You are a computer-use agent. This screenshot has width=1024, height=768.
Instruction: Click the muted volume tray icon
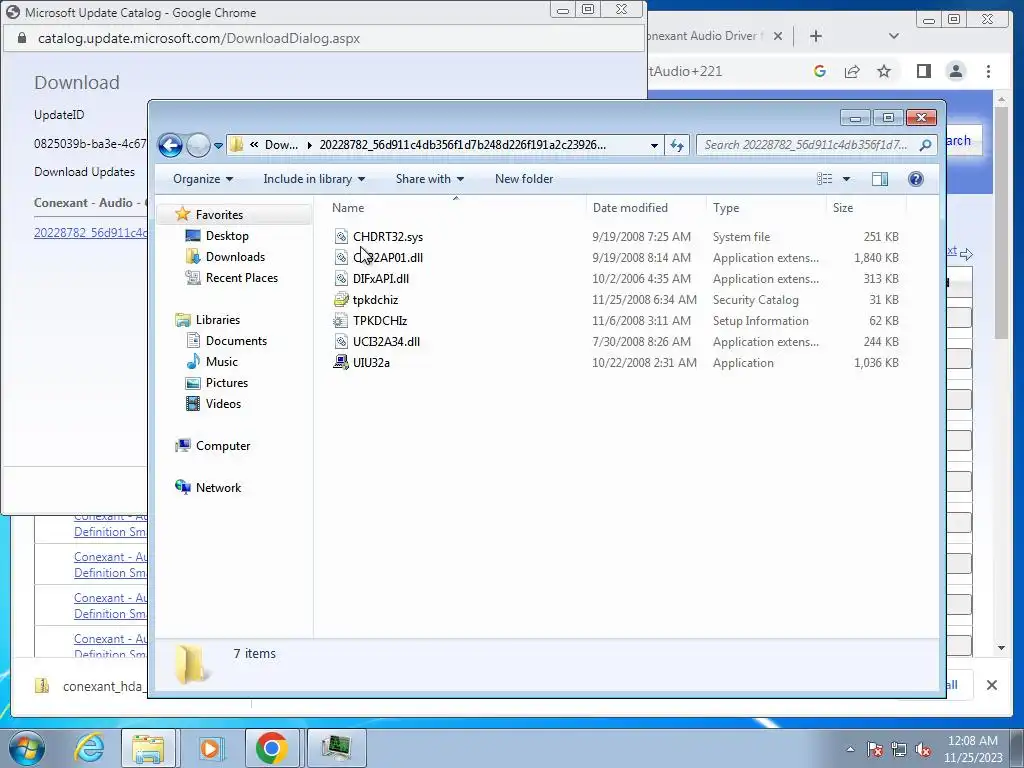[x=923, y=749]
